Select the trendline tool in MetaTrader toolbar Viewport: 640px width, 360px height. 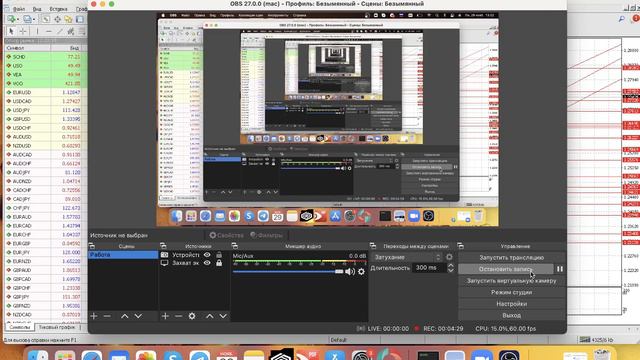point(60,31)
